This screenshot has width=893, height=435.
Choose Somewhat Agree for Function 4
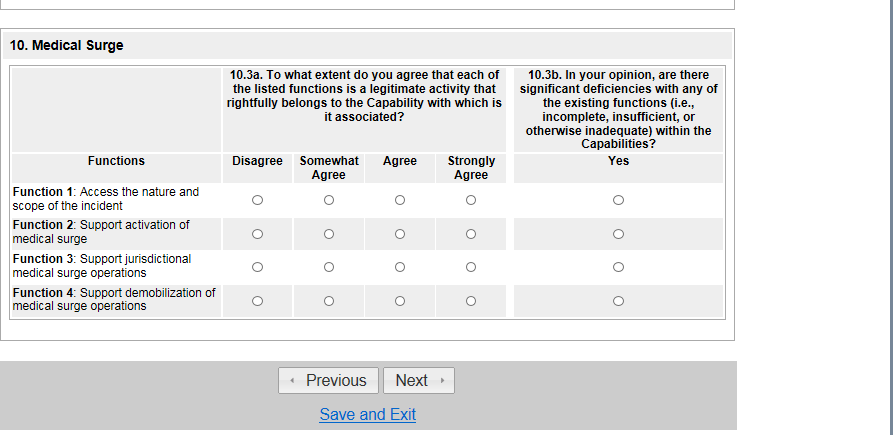point(329,301)
